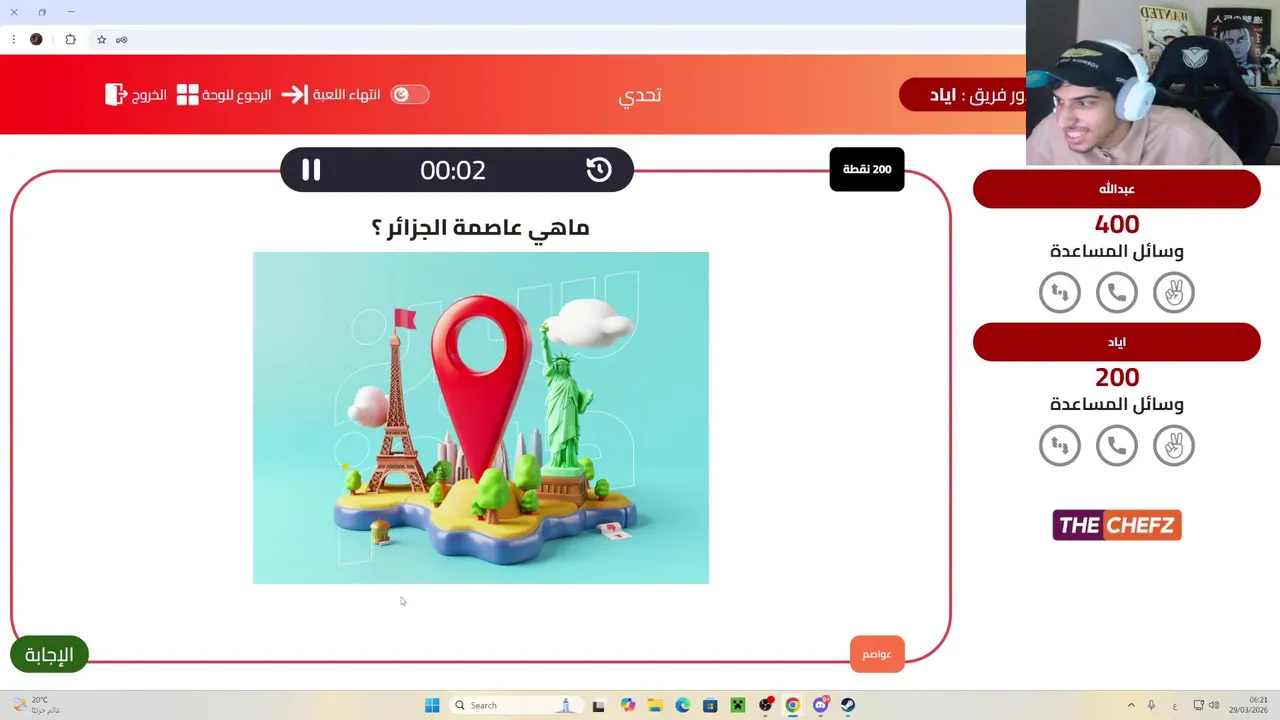The image size is (1280, 720).
Task: Click the site info icon in the address bar
Action: (x=121, y=40)
